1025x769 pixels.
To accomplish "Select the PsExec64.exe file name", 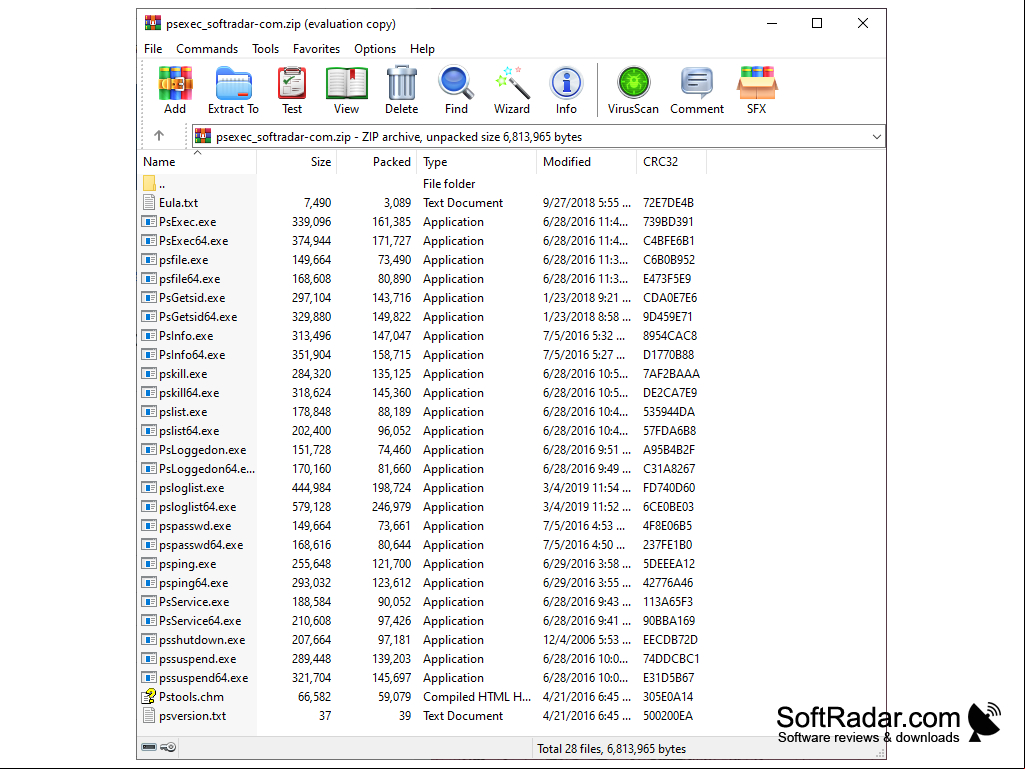I will (x=193, y=241).
